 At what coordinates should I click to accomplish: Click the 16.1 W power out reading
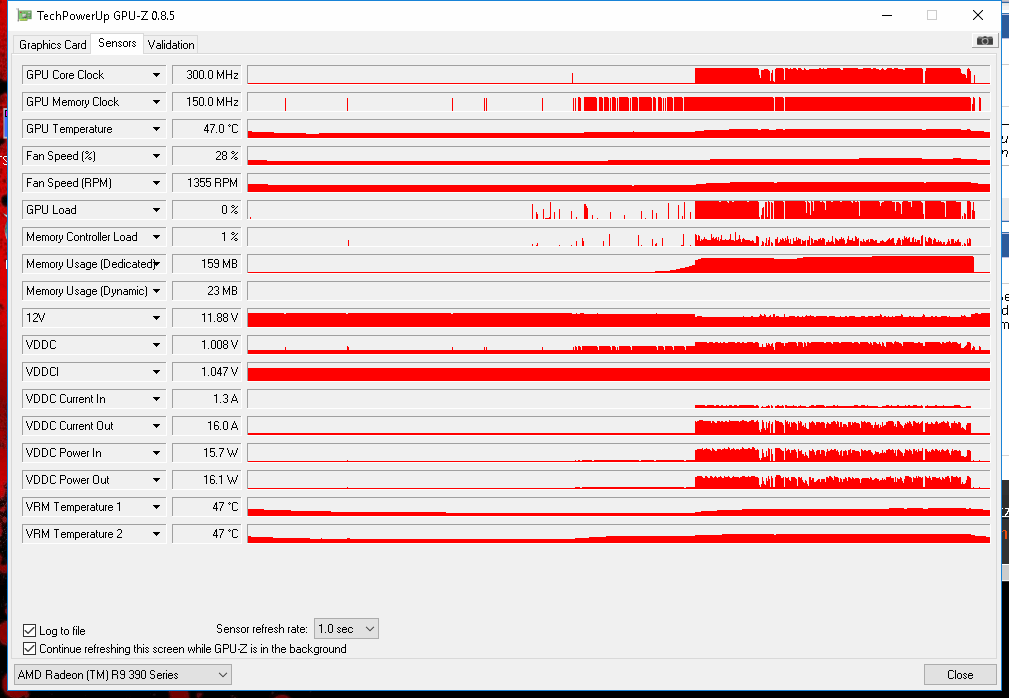[x=207, y=480]
